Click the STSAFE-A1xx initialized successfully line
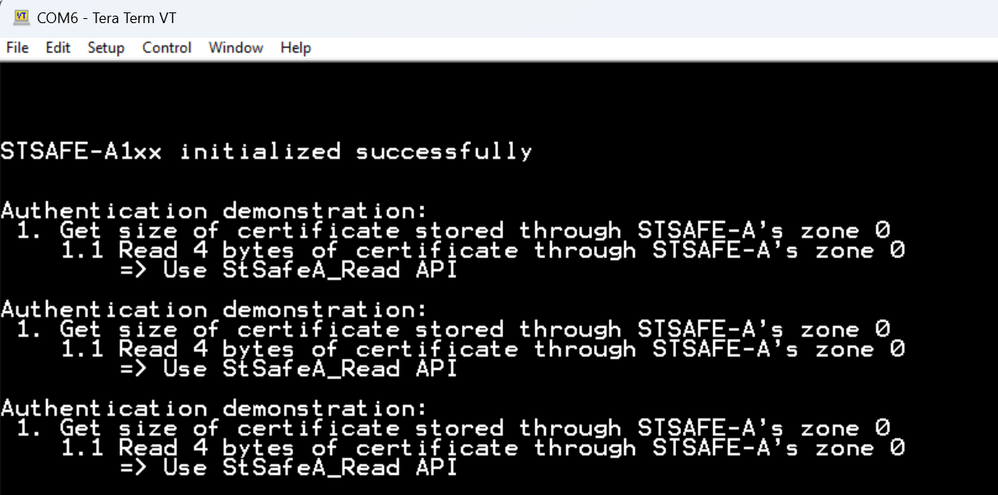The width and height of the screenshot is (998, 495). click(x=266, y=152)
